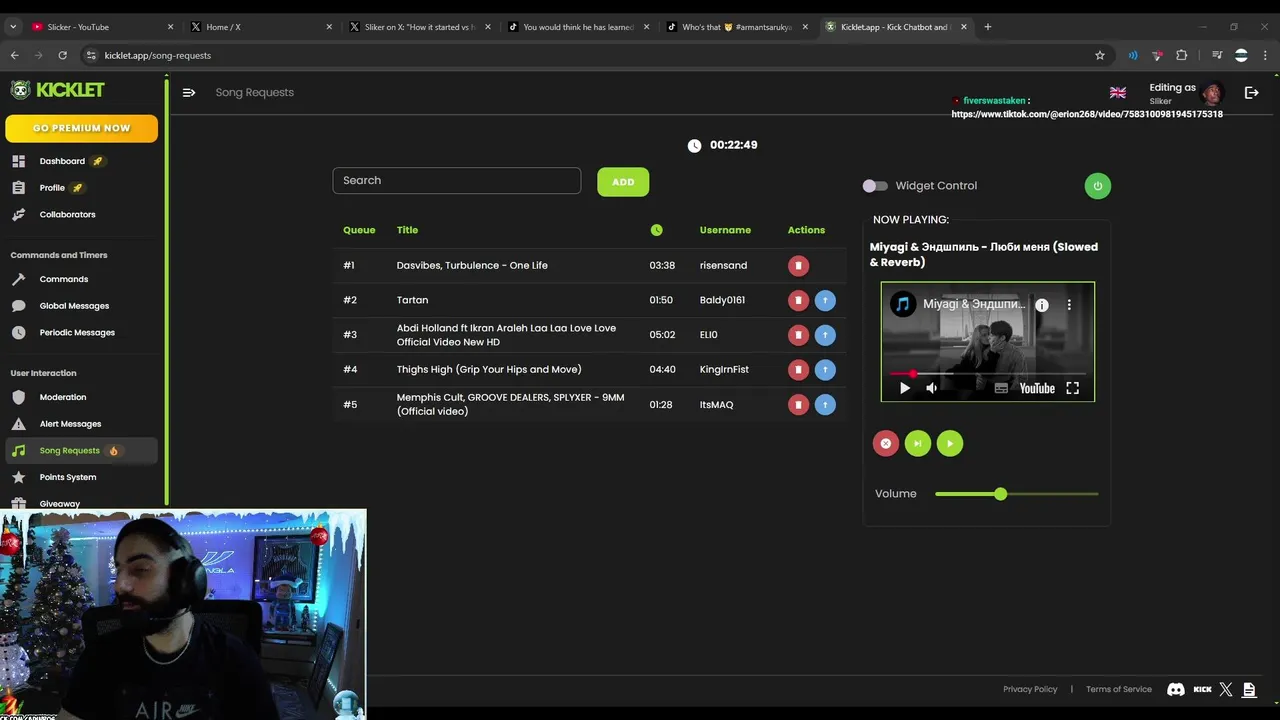
Task: Enter fullscreen in YouTube embed
Action: click(x=1072, y=389)
